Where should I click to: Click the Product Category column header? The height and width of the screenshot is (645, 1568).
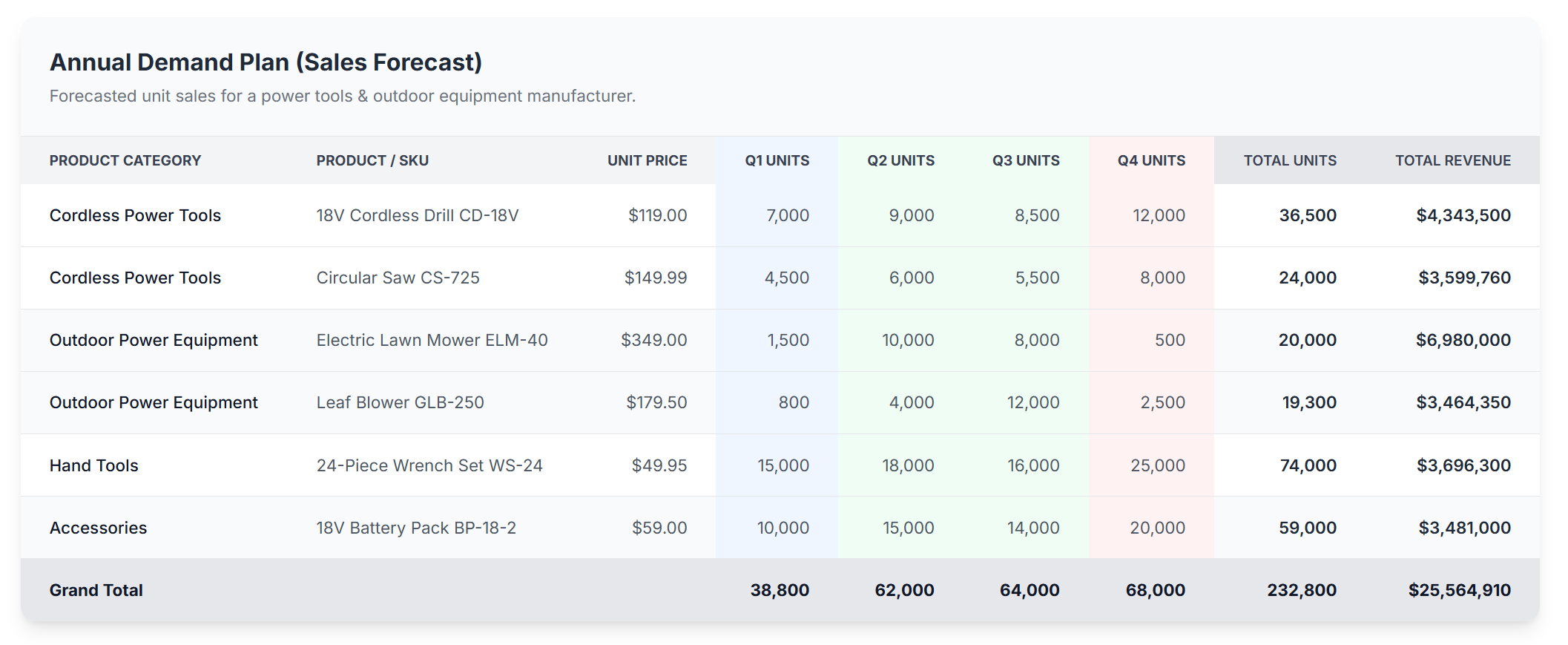pos(125,160)
